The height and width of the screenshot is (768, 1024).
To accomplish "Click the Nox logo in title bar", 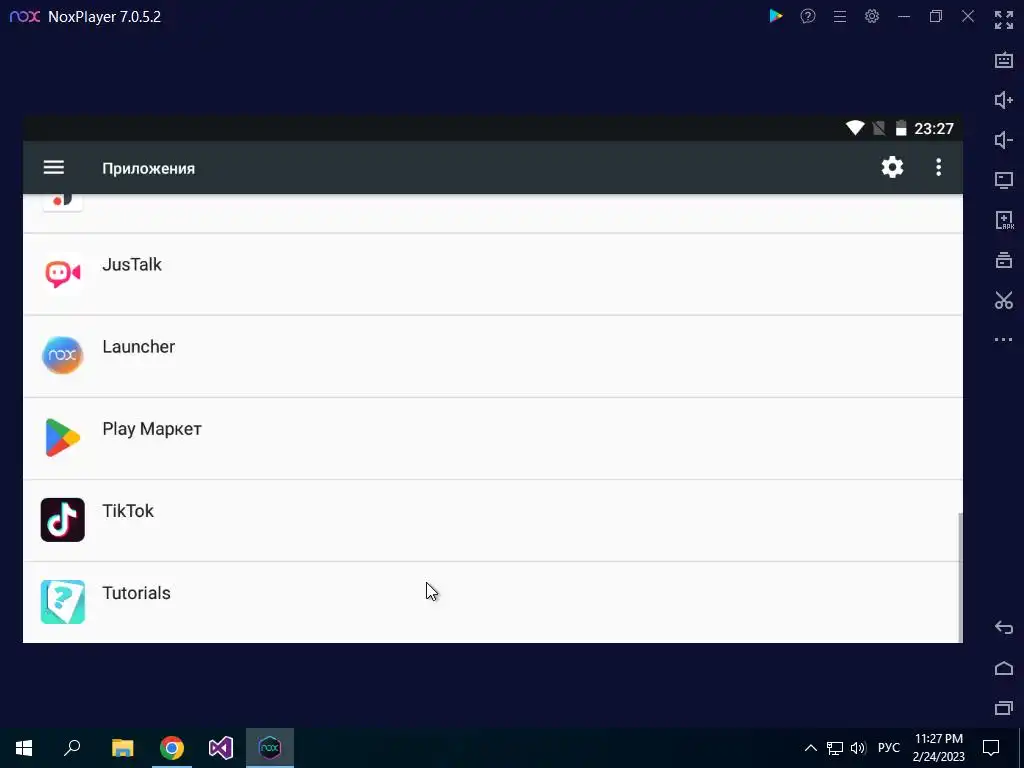I will pos(25,16).
